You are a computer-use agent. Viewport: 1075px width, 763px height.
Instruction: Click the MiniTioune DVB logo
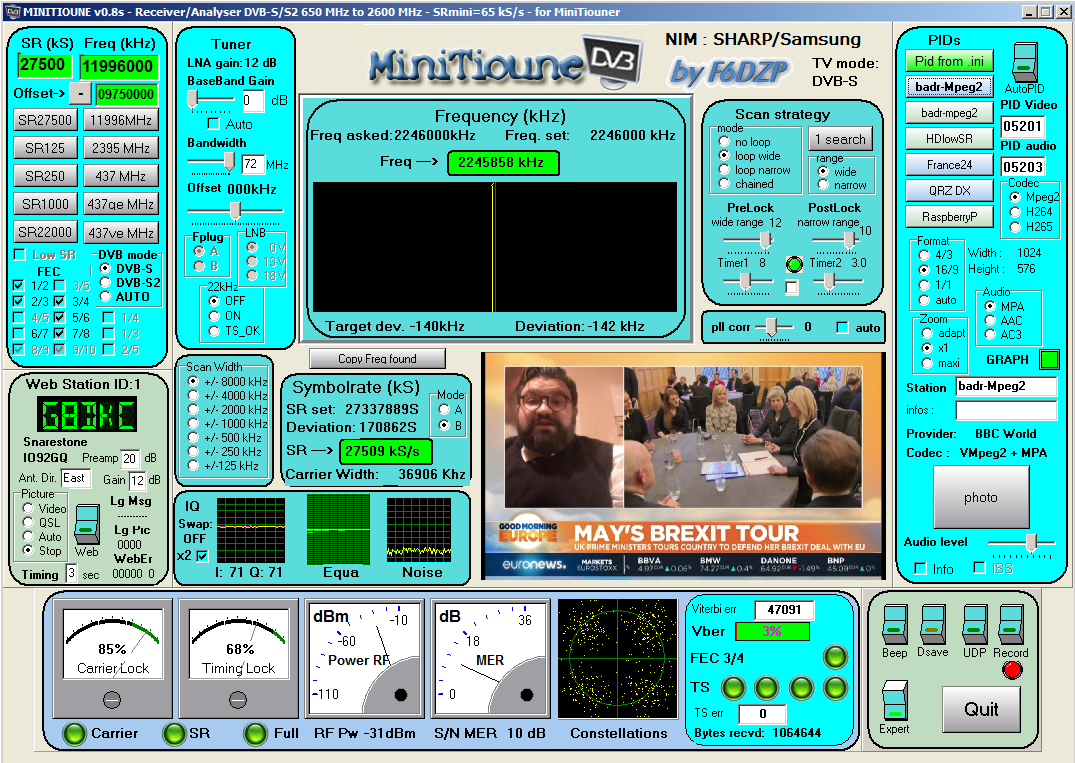pos(506,63)
